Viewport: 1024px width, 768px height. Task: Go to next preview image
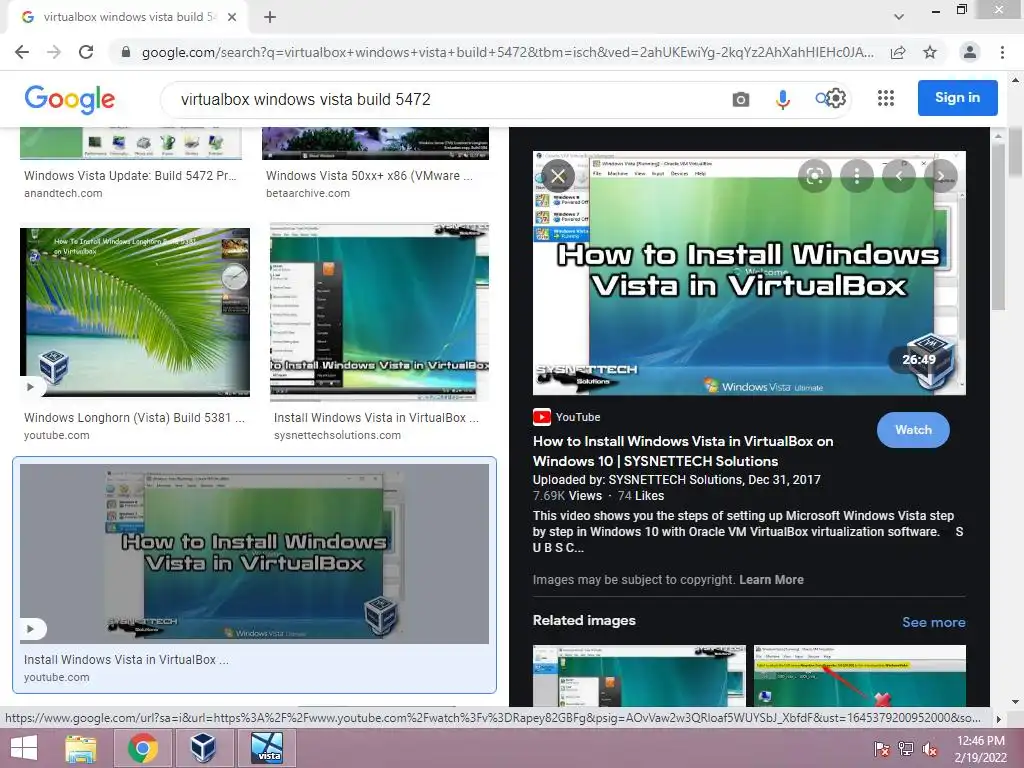[941, 176]
